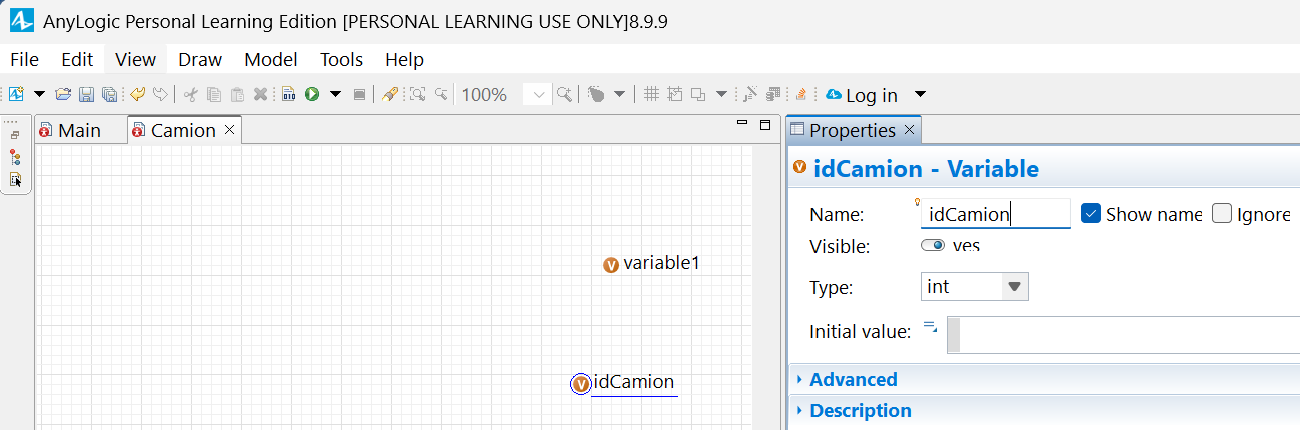Open the Log in dropdown arrow
Image resolution: width=1300 pixels, height=430 pixels.
pos(920,94)
